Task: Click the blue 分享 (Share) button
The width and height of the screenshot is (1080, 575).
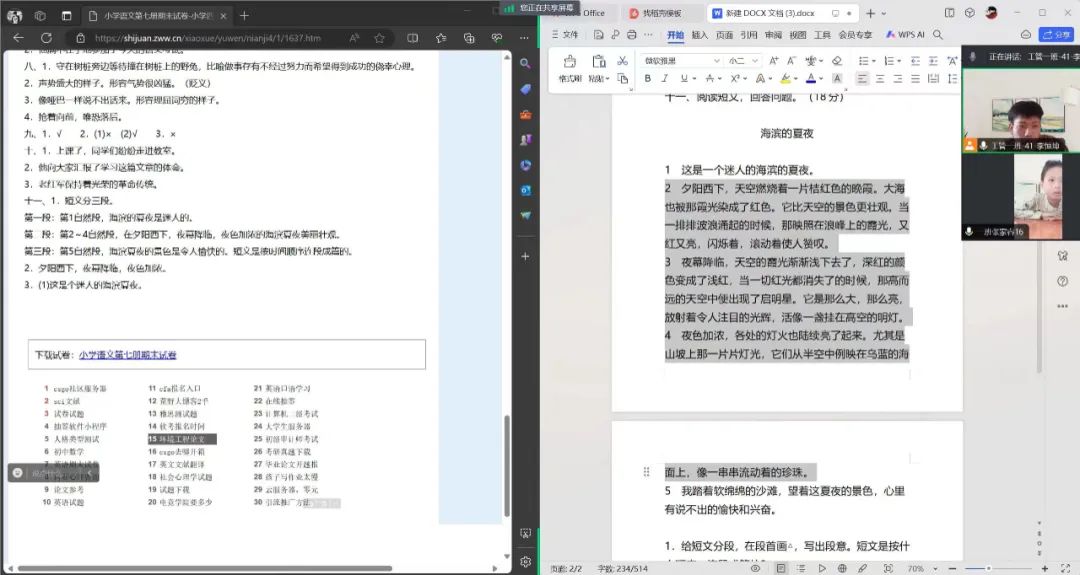Action: coord(1056,34)
